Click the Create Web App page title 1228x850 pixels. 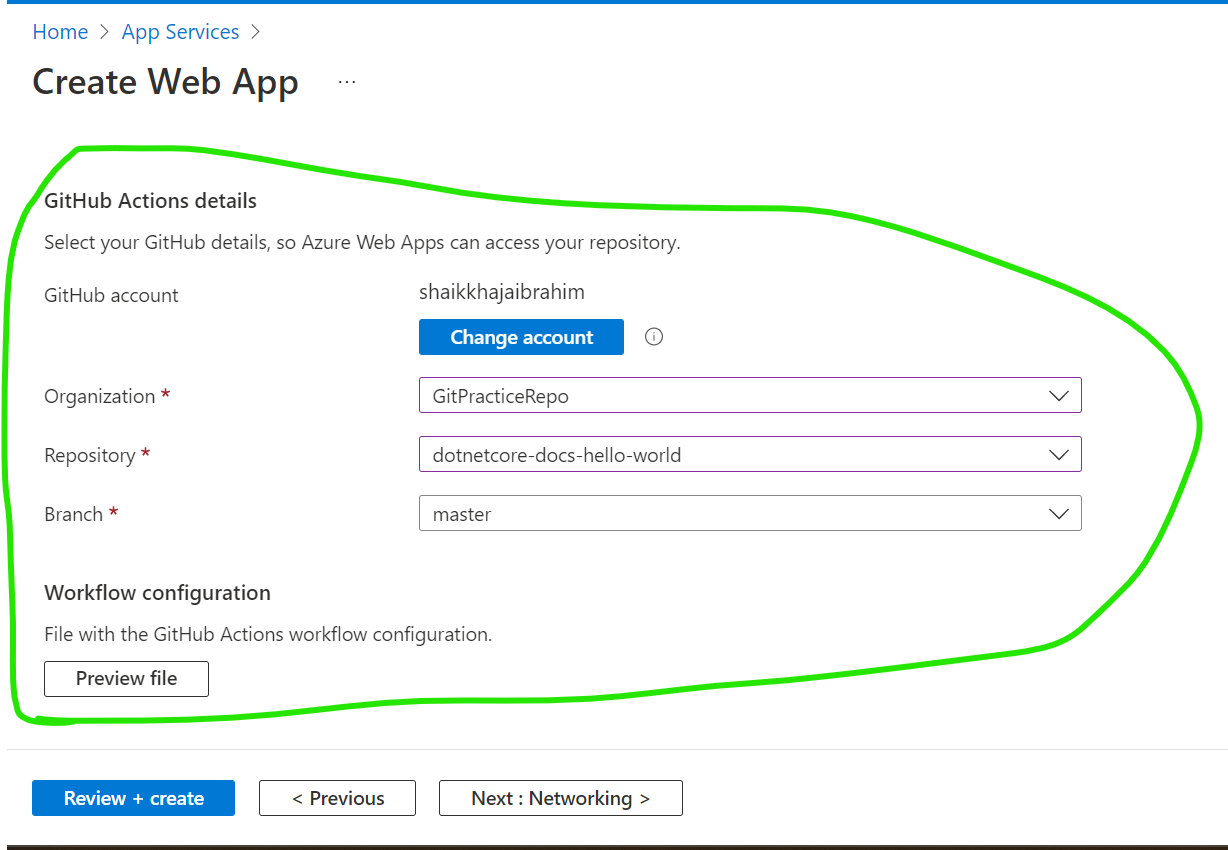pos(165,82)
